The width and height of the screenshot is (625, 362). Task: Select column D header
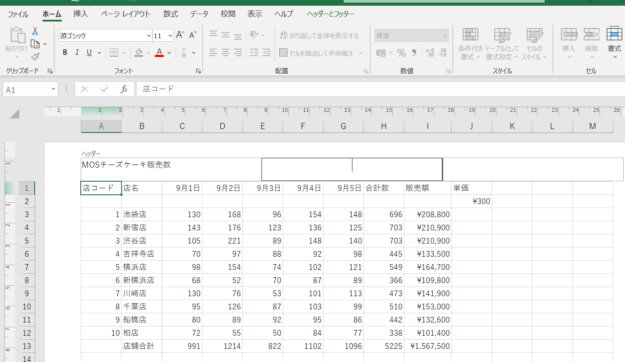pos(222,126)
